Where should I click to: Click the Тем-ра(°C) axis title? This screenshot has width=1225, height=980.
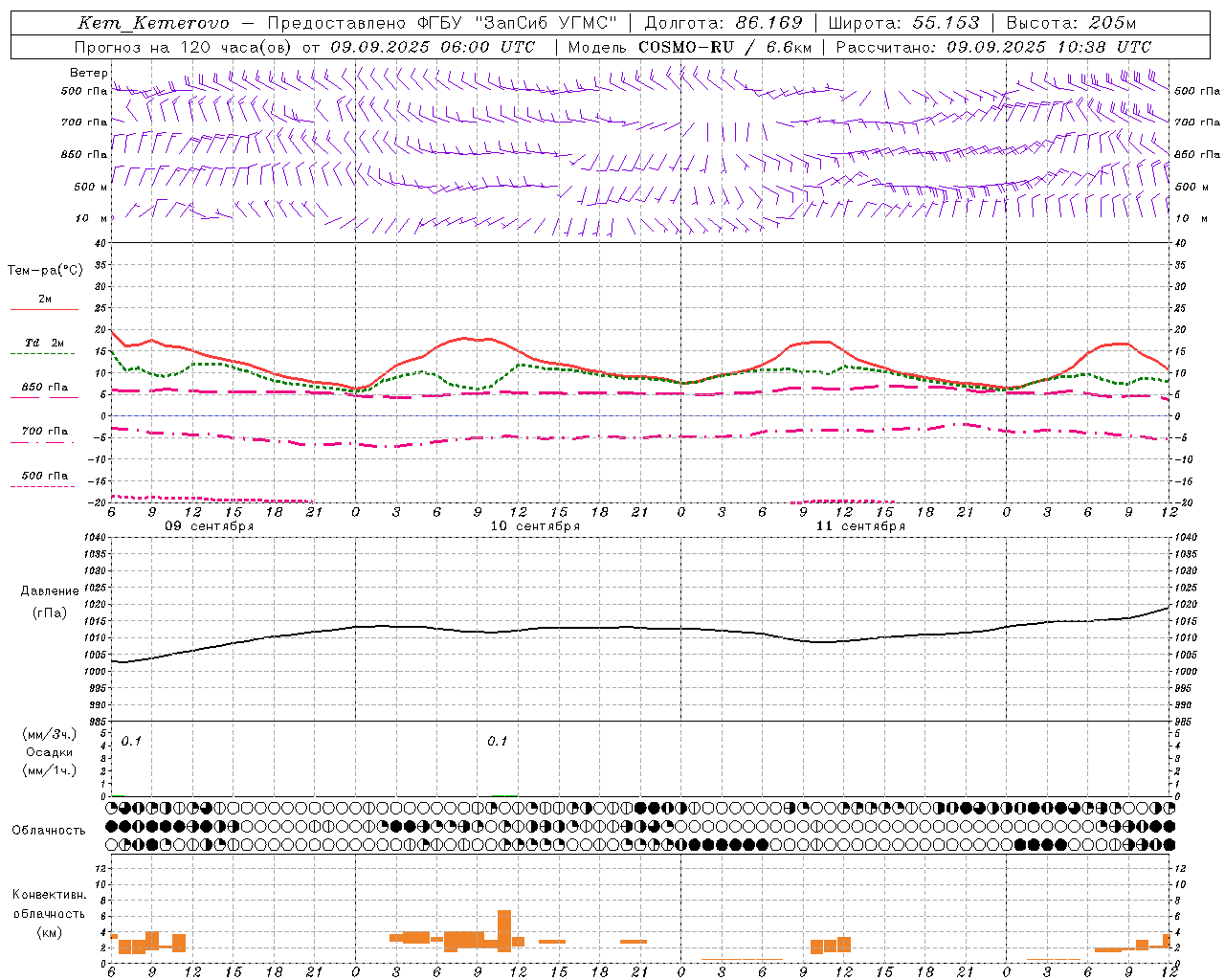tap(45, 271)
